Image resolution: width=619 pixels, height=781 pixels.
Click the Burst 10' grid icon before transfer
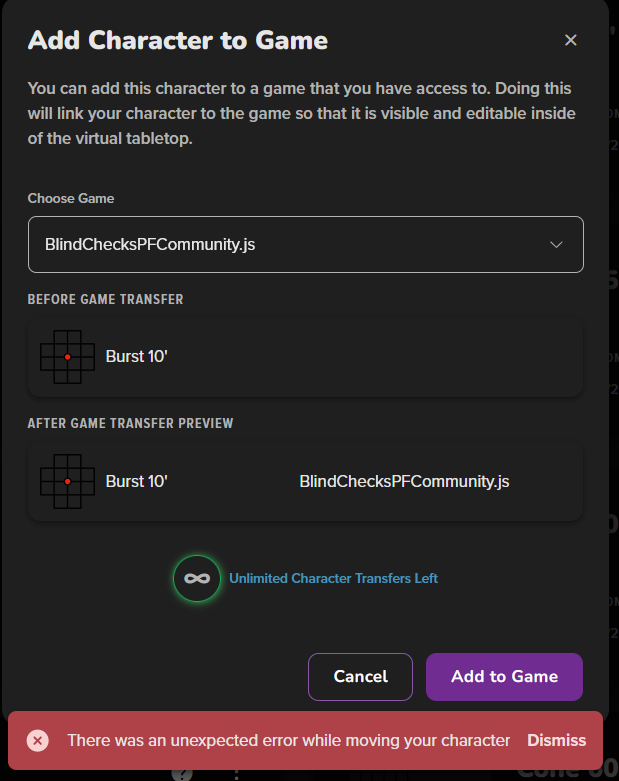[67, 357]
